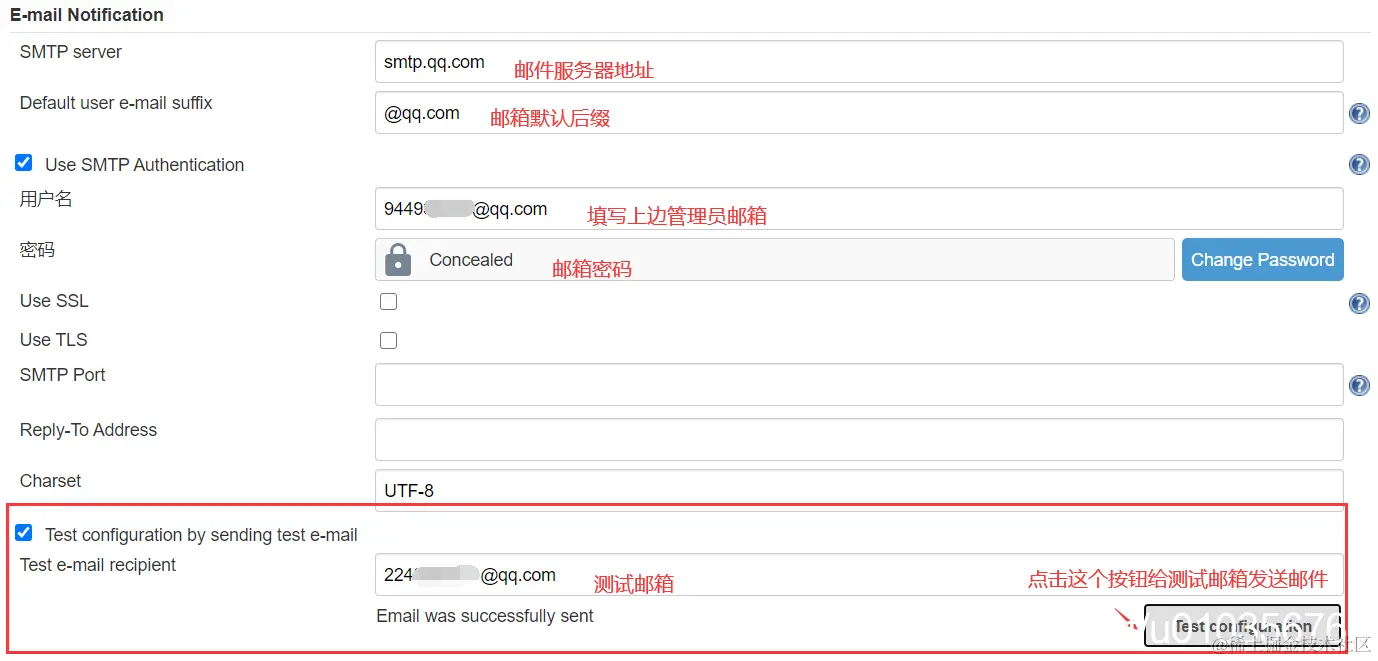Click the 'Use SMTP Authentication' label text
The height and width of the screenshot is (661, 1378).
pos(144,165)
